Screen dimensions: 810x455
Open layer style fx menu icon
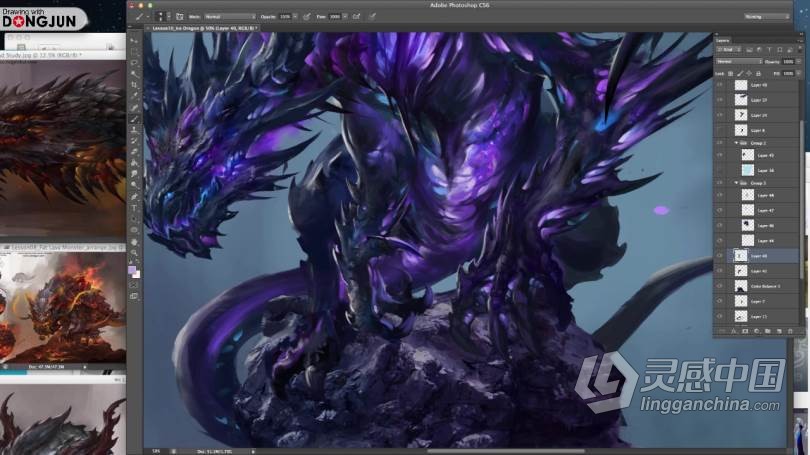pos(734,331)
